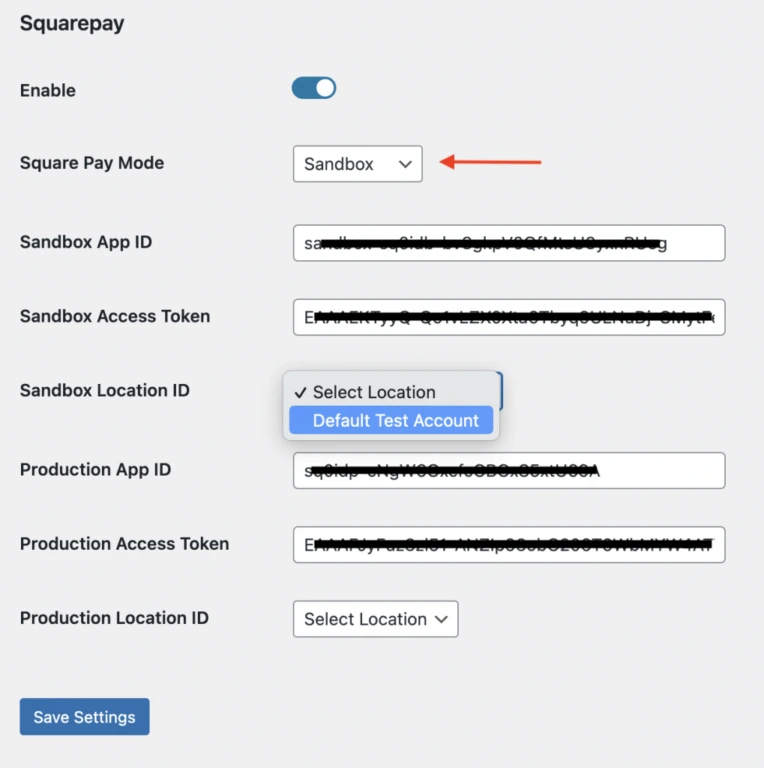Click the Sandbox Location ID label
This screenshot has width=764, height=768.
105,390
